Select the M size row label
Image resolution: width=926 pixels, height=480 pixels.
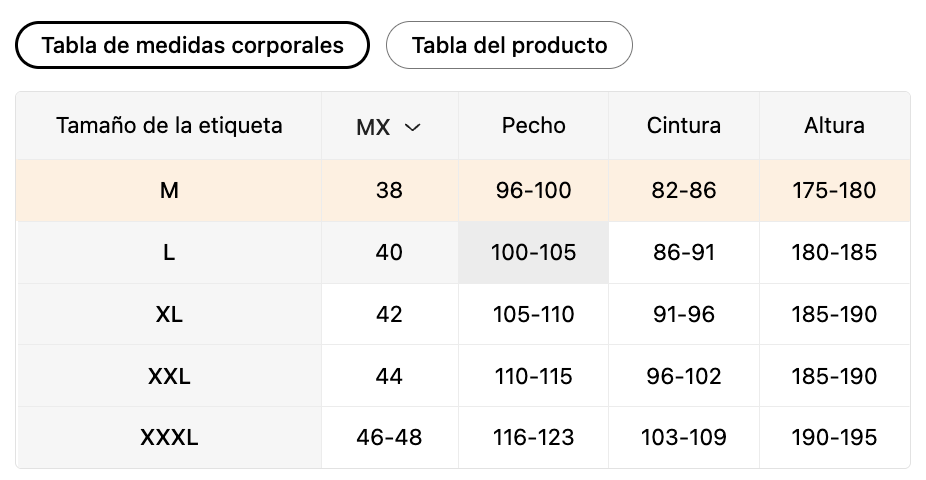tap(169, 191)
